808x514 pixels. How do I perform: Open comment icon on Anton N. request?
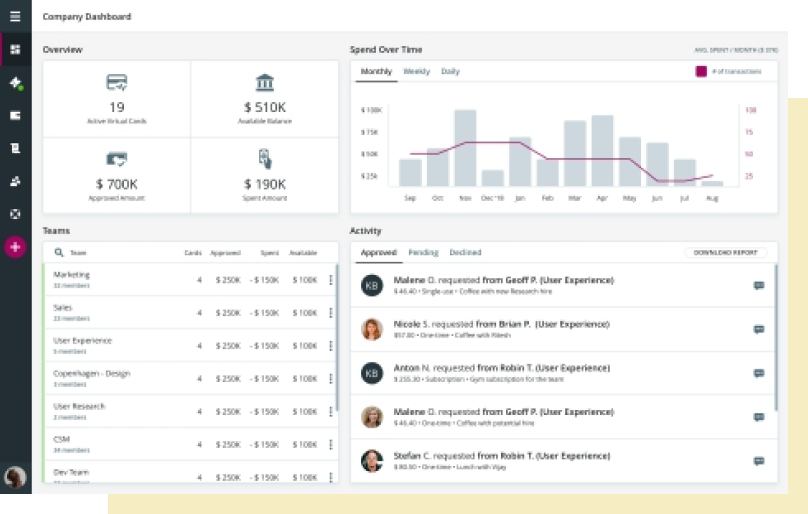(759, 373)
